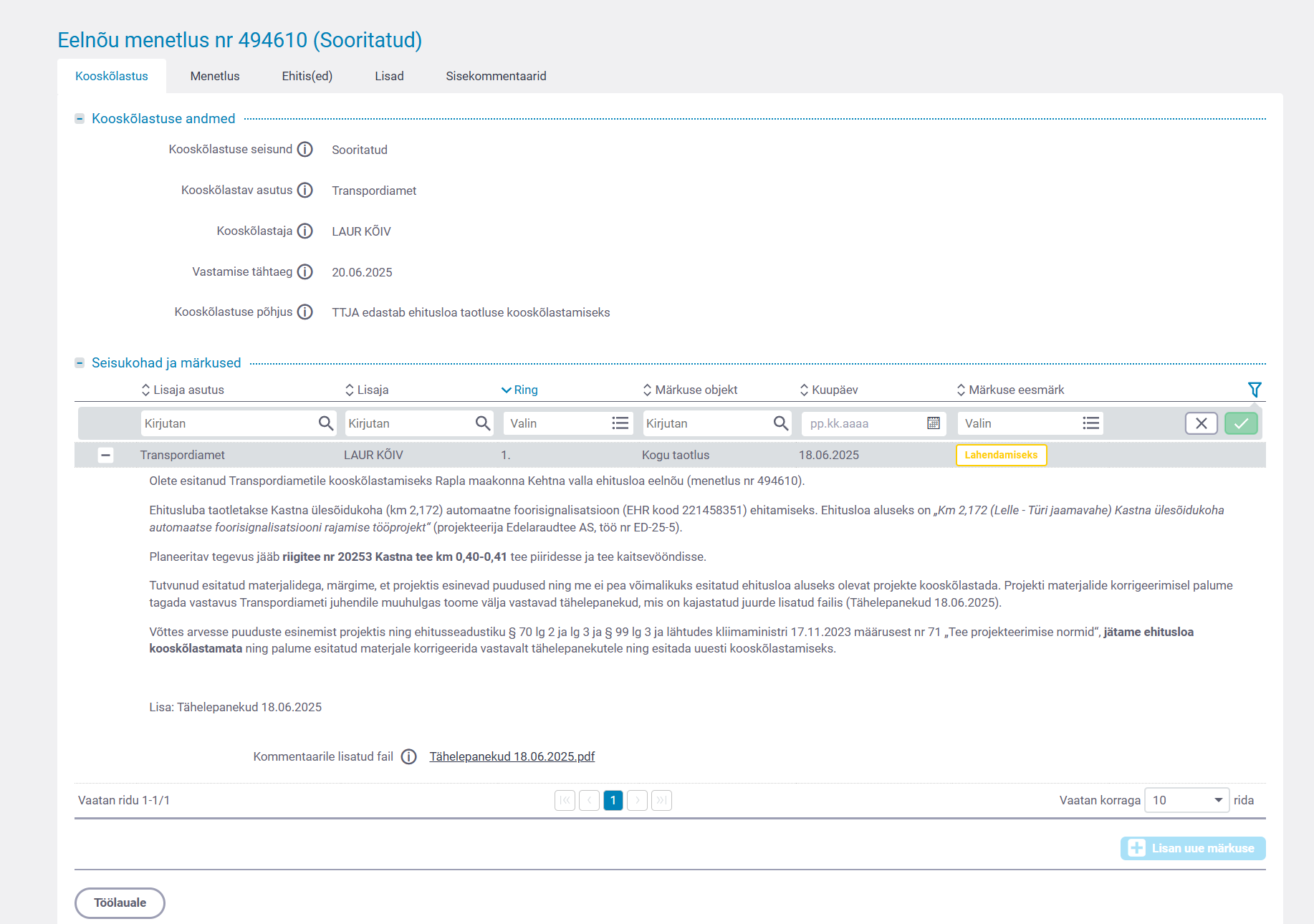Show info for Kooskõlastuse seisund
Screen dimensions: 1314x924
click(305, 149)
